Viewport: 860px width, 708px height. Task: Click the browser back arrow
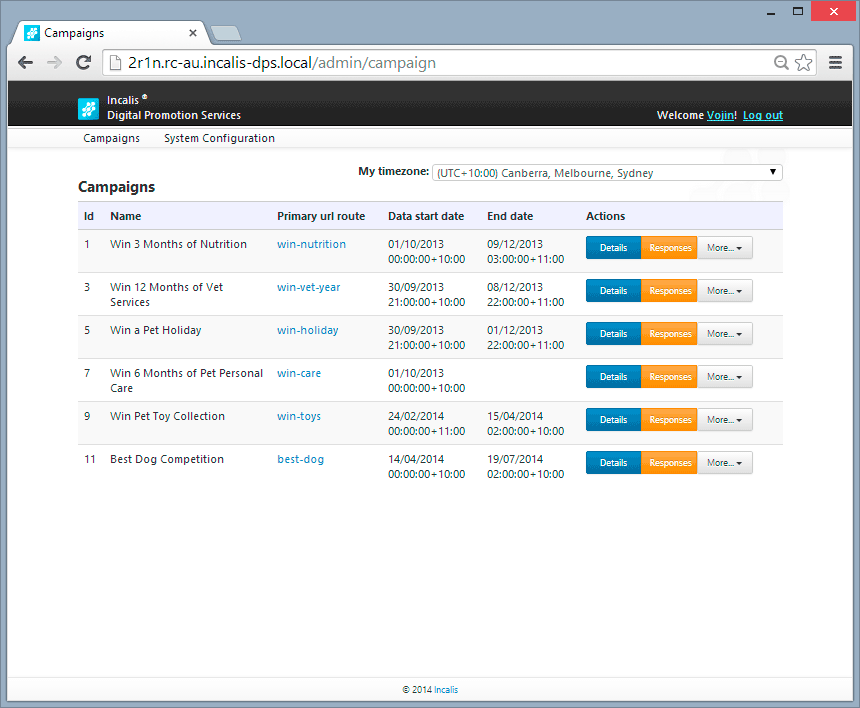[x=25, y=63]
